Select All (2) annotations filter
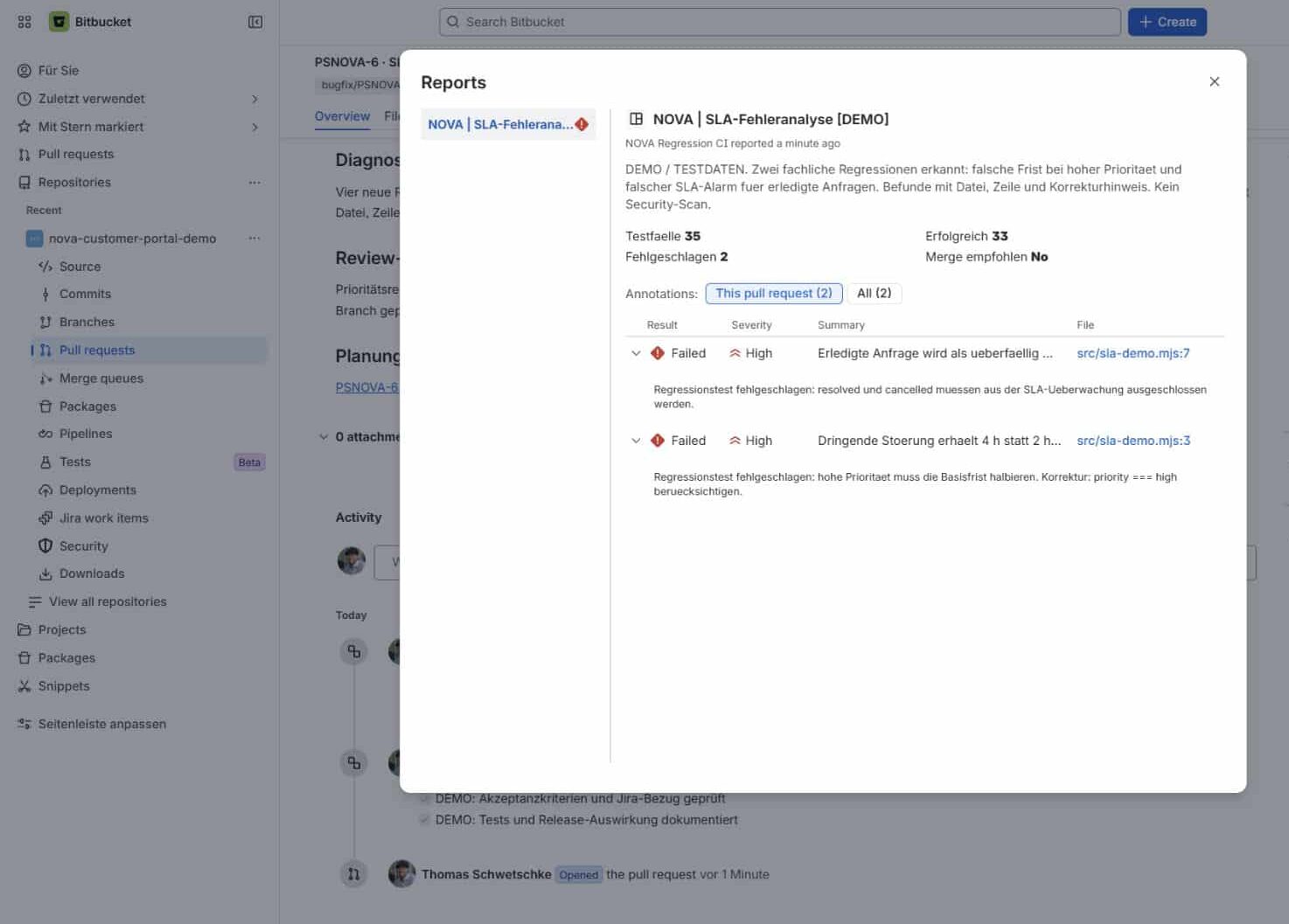 point(874,294)
